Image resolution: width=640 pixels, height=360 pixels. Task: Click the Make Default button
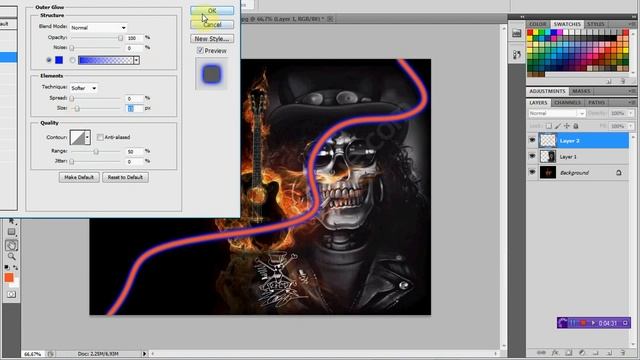click(x=79, y=177)
